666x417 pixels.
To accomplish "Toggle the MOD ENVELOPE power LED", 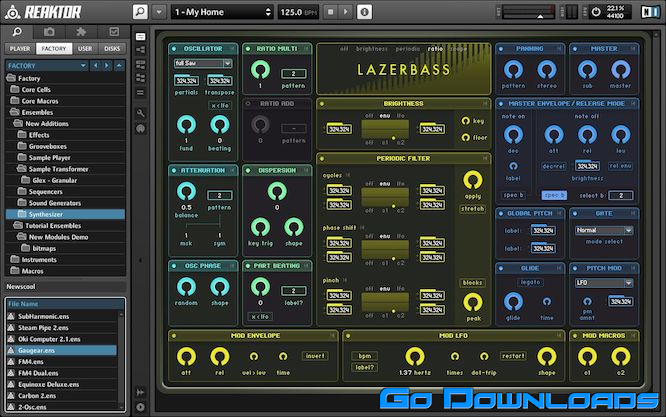I will (174, 336).
